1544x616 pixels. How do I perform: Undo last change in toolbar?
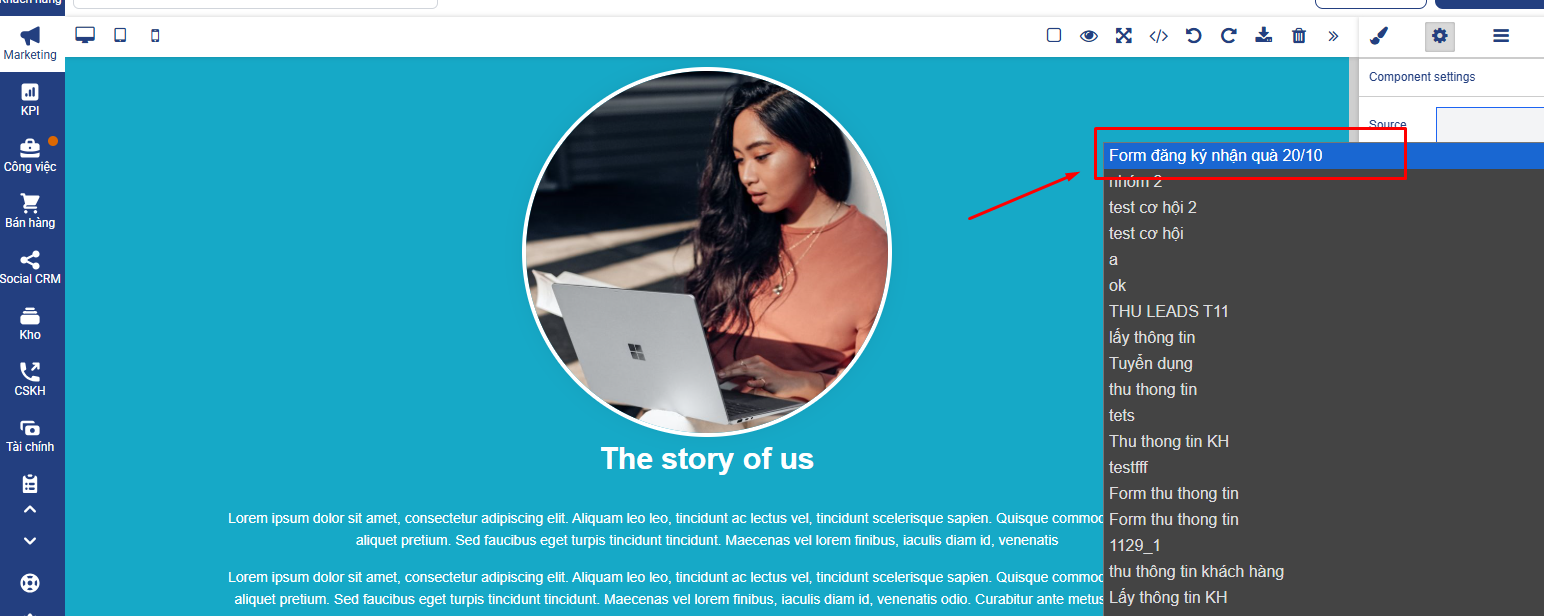click(x=1193, y=36)
